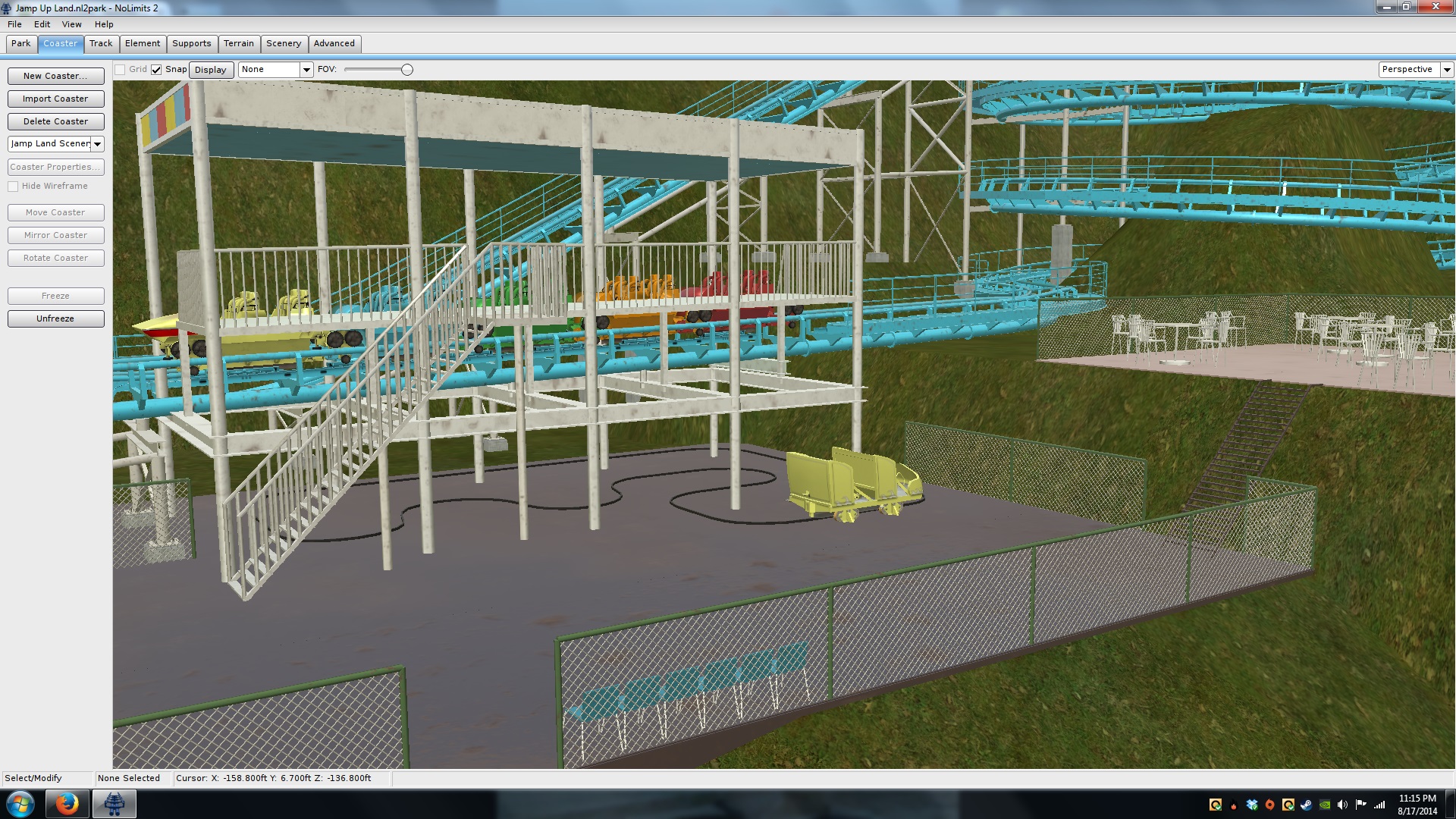The height and width of the screenshot is (819, 1456).
Task: Expand the Jamp Land Scenery coaster dropdown
Action: pos(97,144)
